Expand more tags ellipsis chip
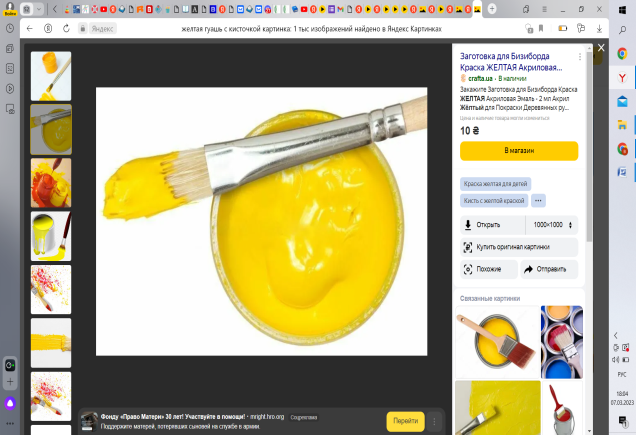 (538, 200)
